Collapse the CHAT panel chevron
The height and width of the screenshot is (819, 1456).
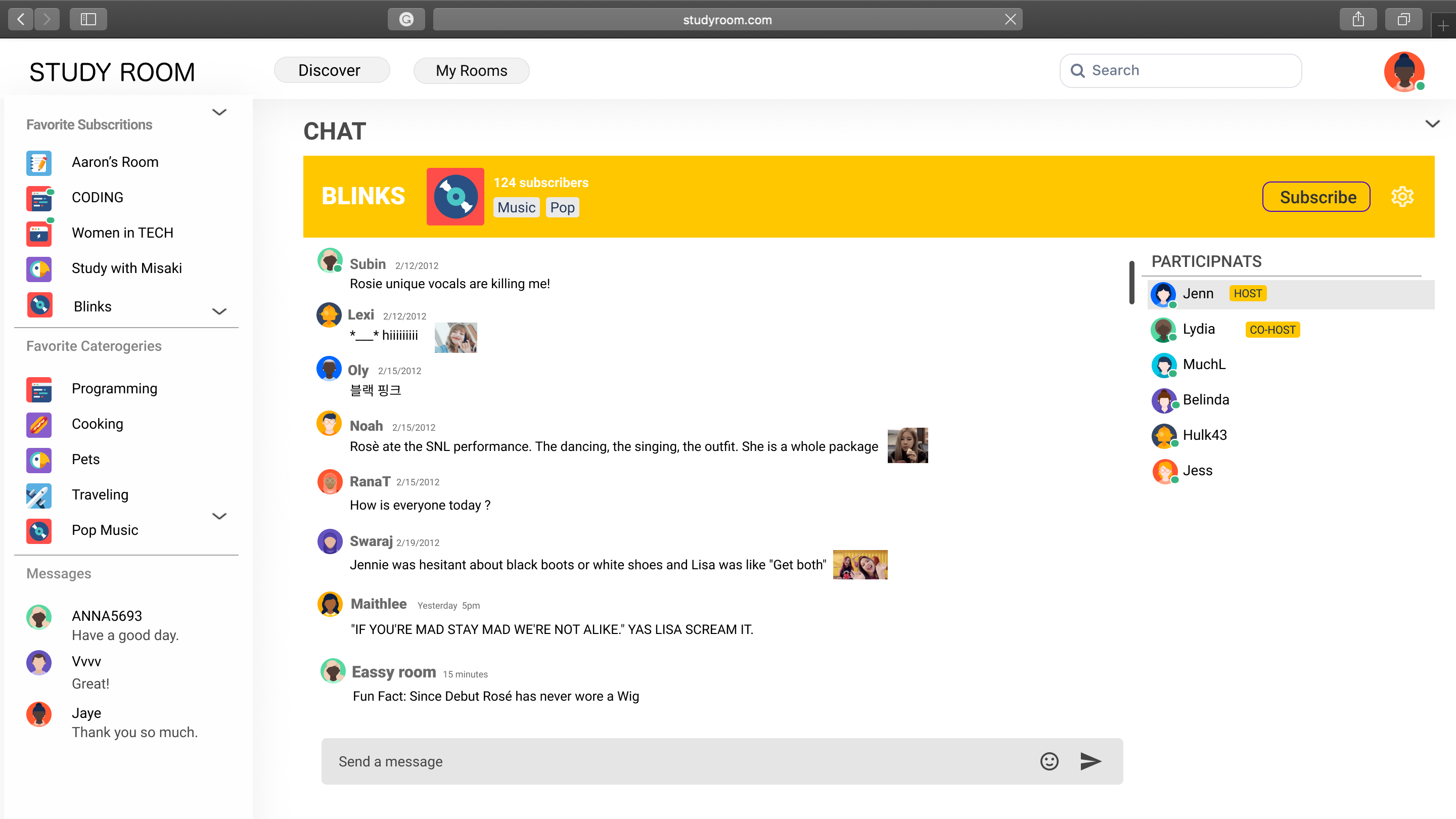coord(1432,123)
